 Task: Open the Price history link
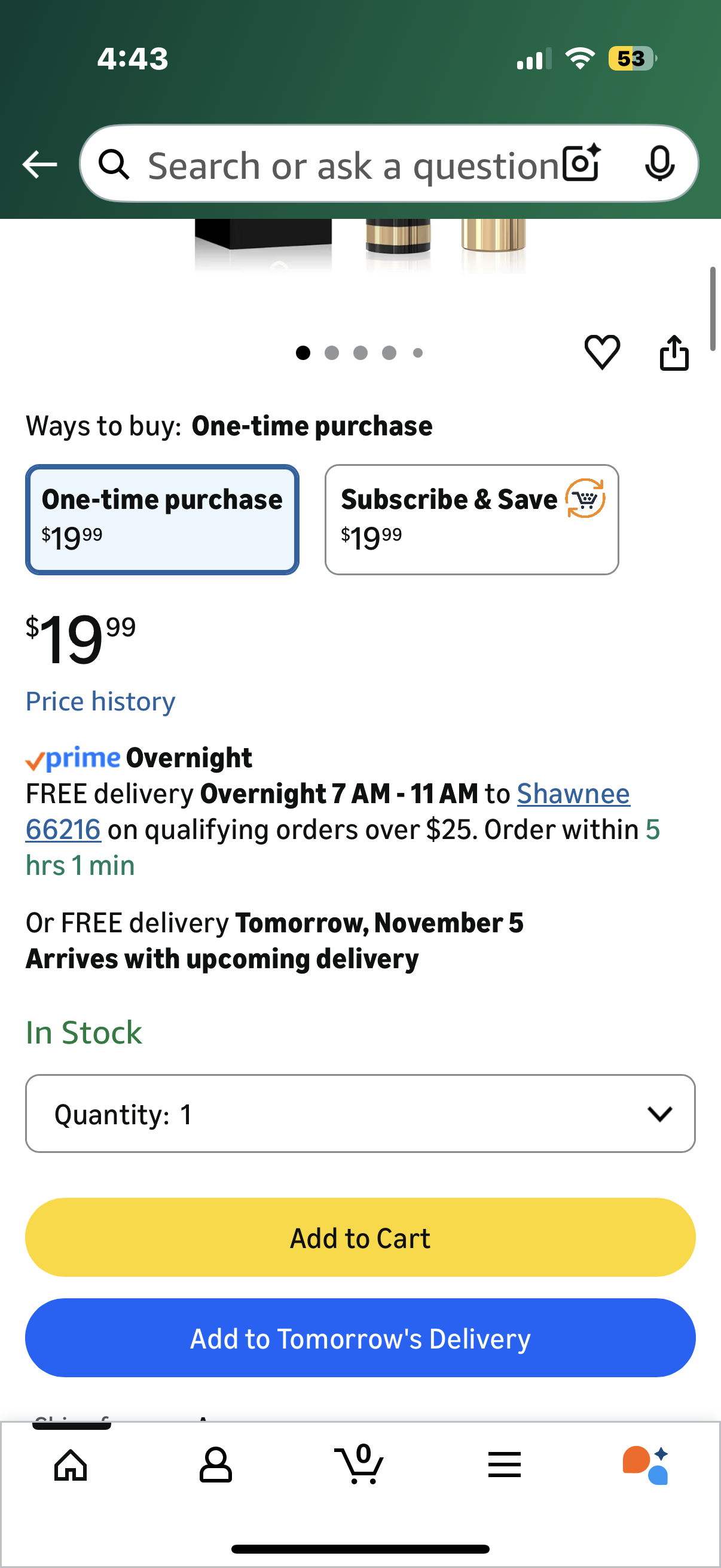pyautogui.click(x=100, y=701)
